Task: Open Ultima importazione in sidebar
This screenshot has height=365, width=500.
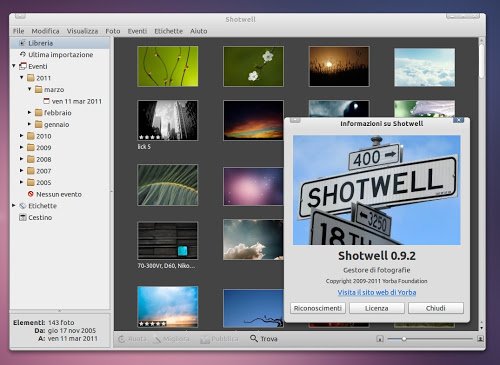Action: point(60,55)
